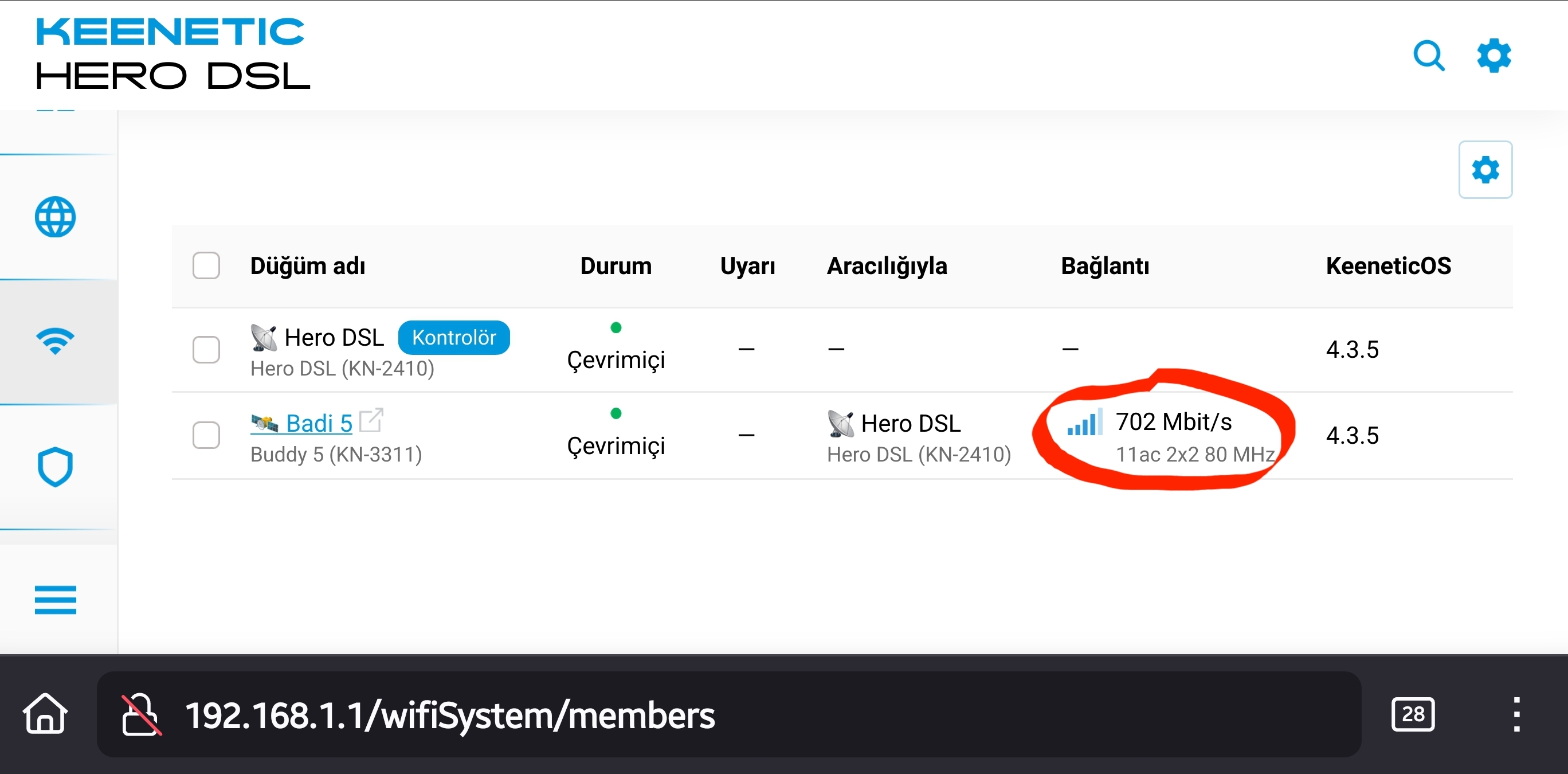Viewport: 1568px width, 774px height.
Task: Click the 702 Mbit/s connection value
Action: (x=1173, y=421)
